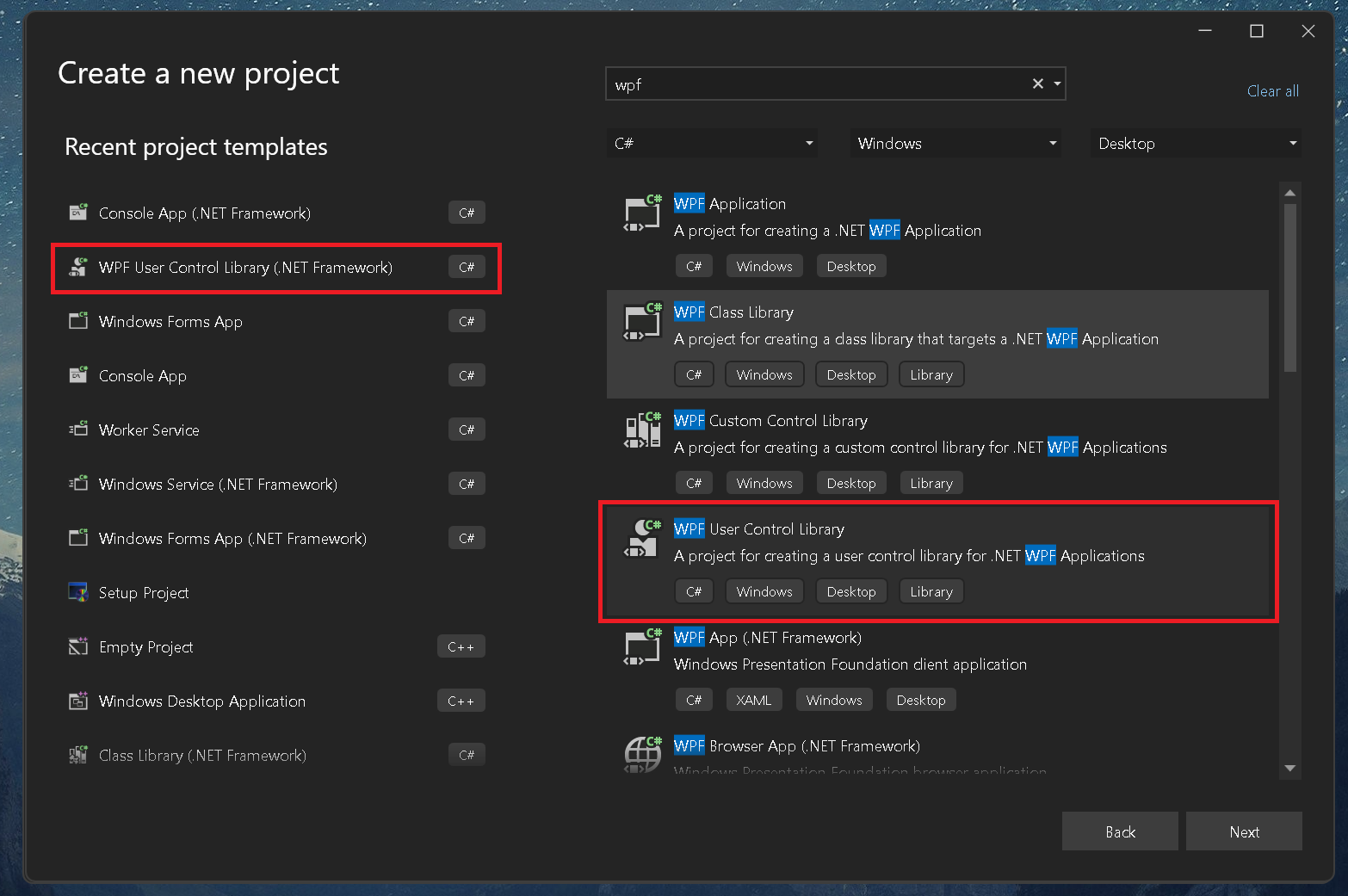Image resolution: width=1348 pixels, height=896 pixels.
Task: Maximize the Create a new project window
Action: [1257, 31]
